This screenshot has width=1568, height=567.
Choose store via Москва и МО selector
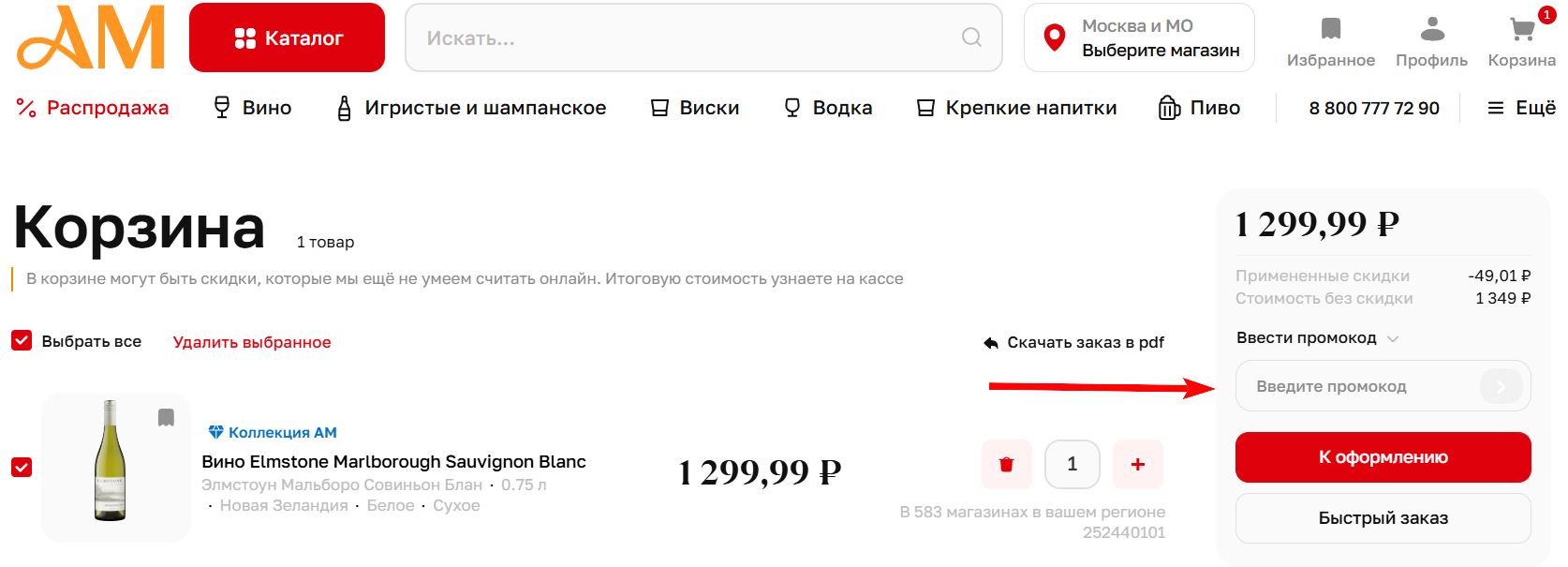coord(1139,37)
